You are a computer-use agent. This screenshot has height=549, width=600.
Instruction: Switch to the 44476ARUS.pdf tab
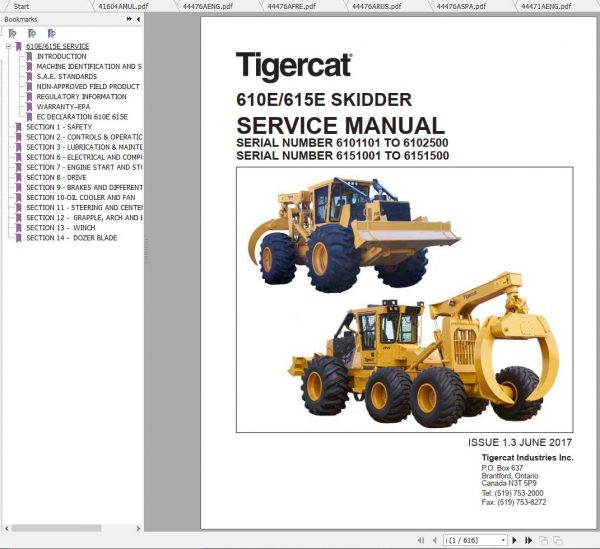tap(377, 6)
